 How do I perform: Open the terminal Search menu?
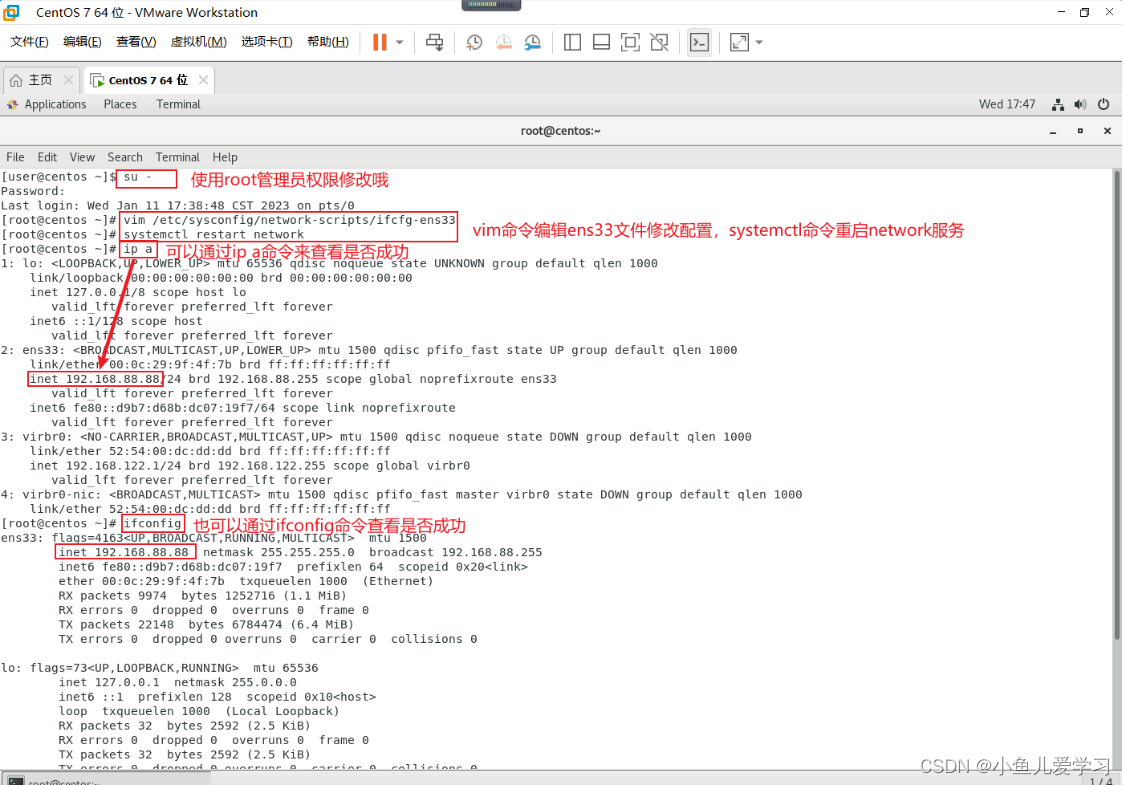(125, 157)
